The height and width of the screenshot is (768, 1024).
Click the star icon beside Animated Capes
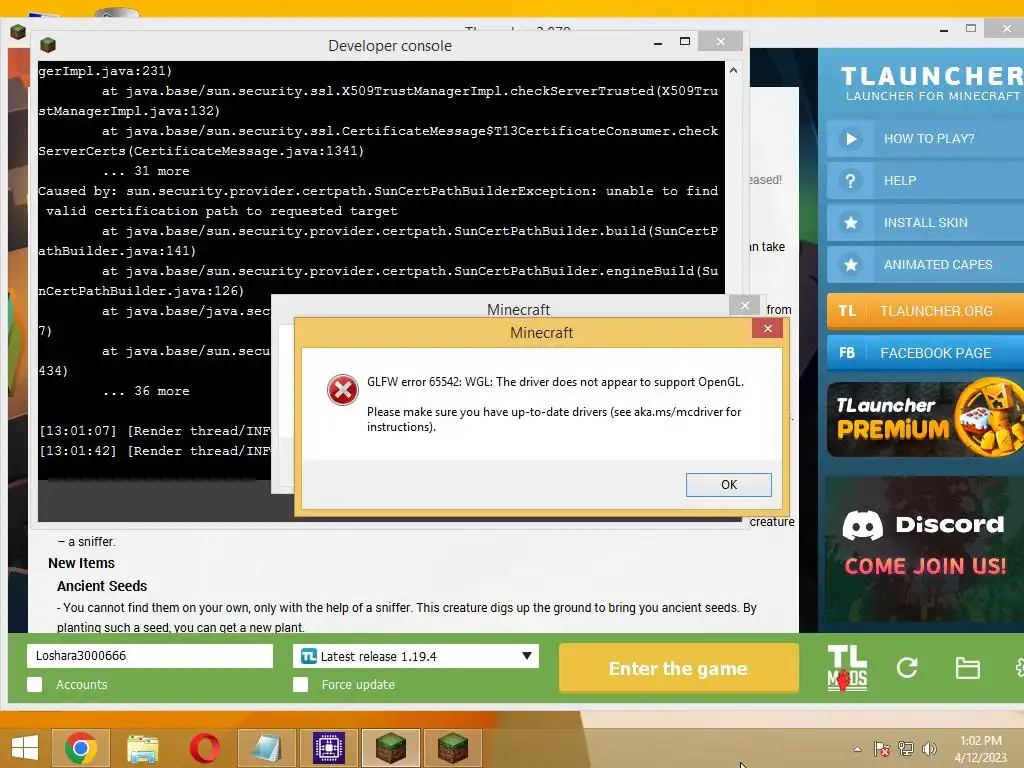(850, 264)
